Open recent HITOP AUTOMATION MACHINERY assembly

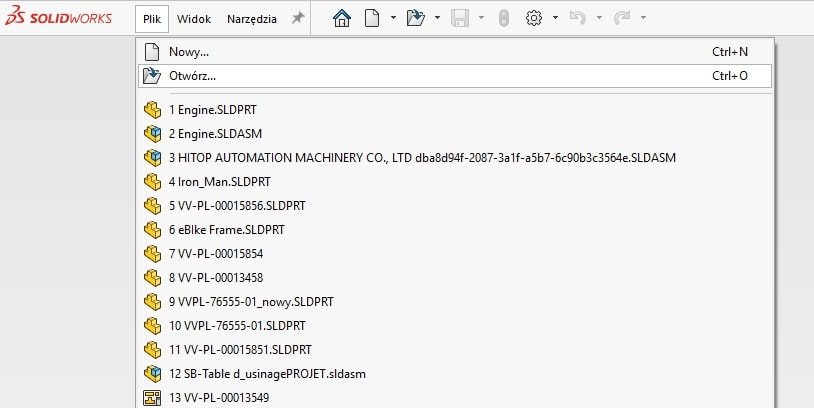pos(455,158)
